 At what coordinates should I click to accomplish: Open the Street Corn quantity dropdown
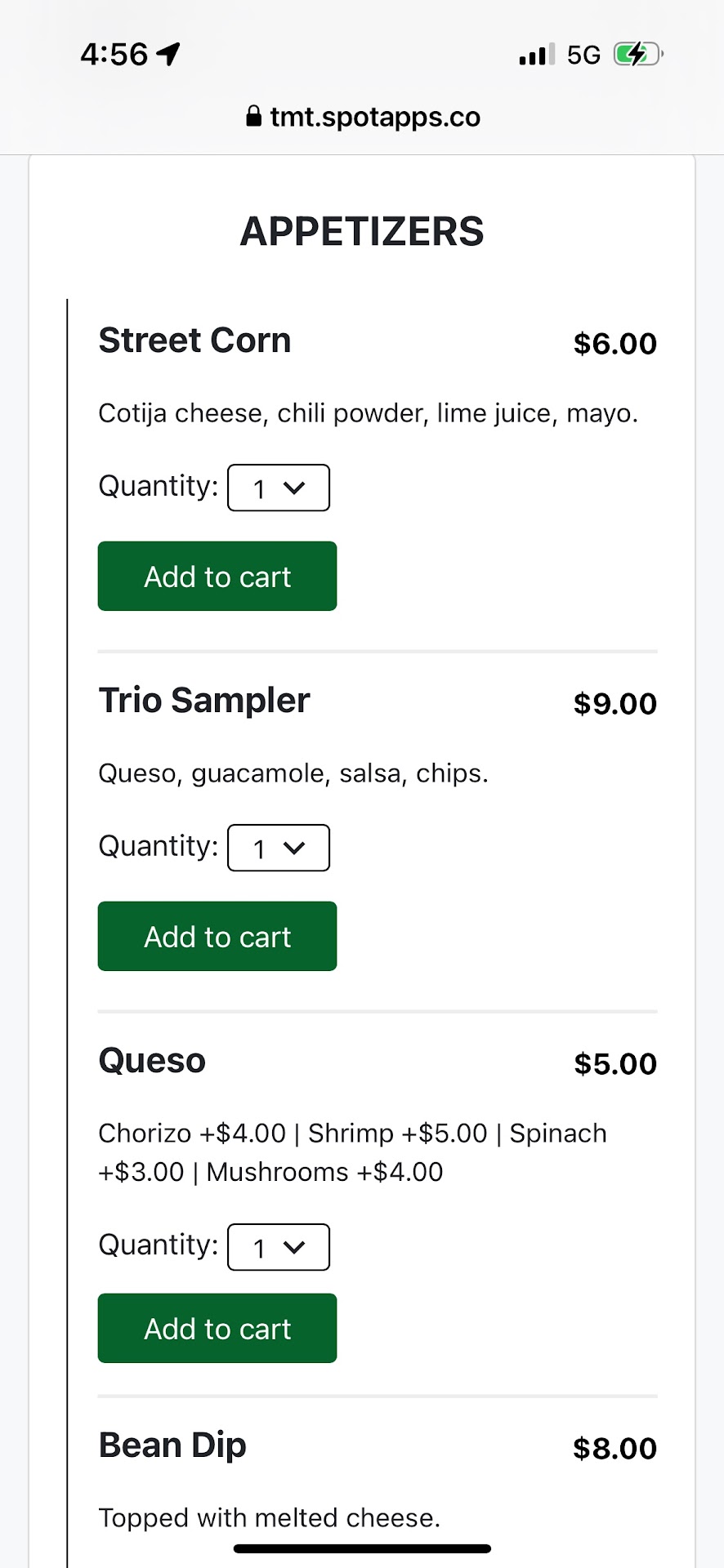click(279, 488)
